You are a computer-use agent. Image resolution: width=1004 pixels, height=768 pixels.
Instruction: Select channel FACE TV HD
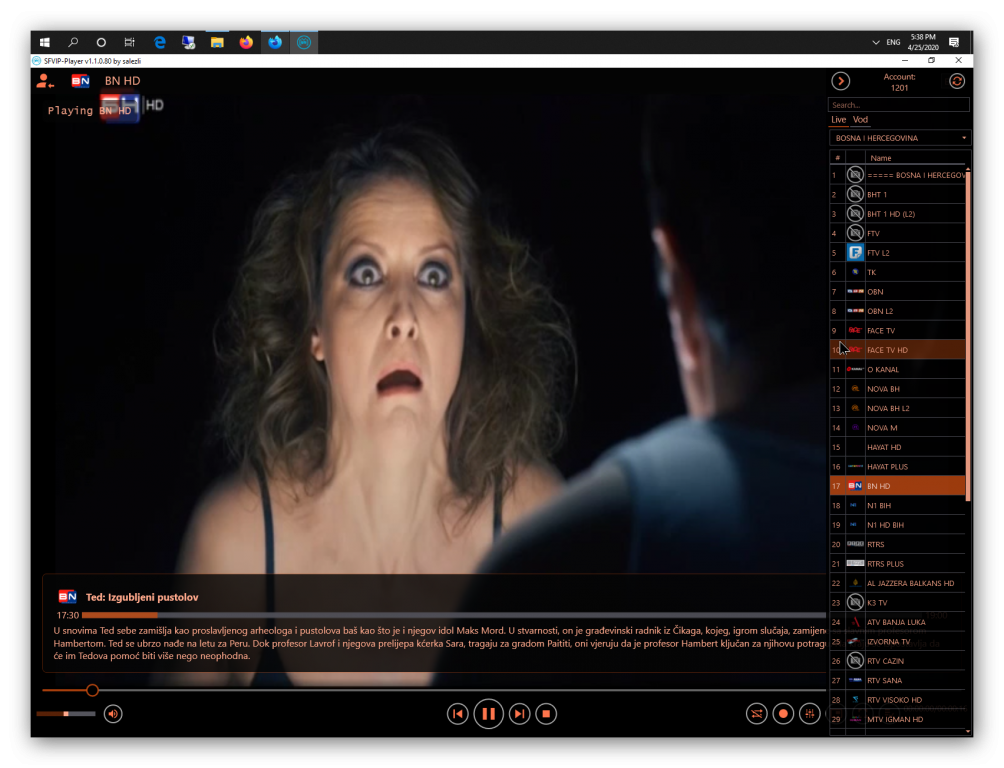[x=897, y=350]
